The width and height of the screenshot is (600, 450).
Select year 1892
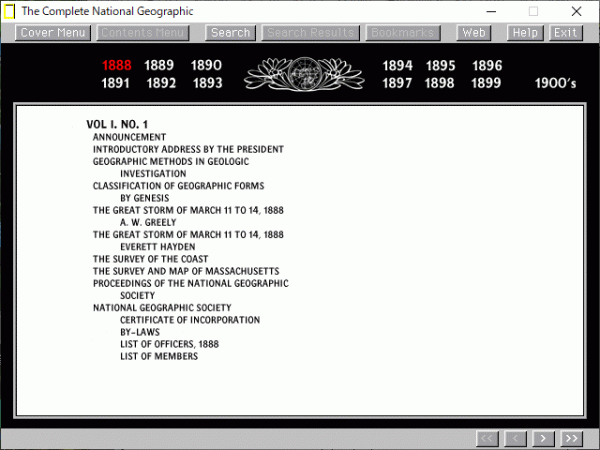[x=161, y=83]
